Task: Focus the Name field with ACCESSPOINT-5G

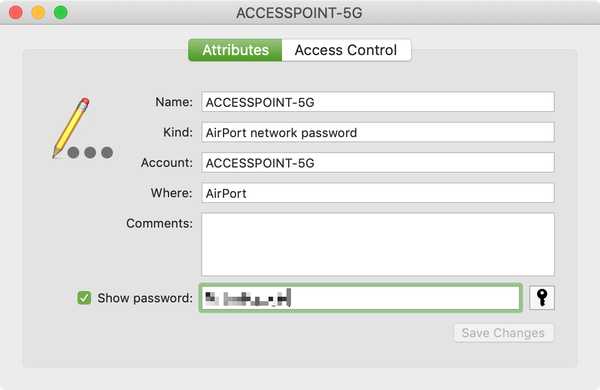Action: (x=378, y=102)
